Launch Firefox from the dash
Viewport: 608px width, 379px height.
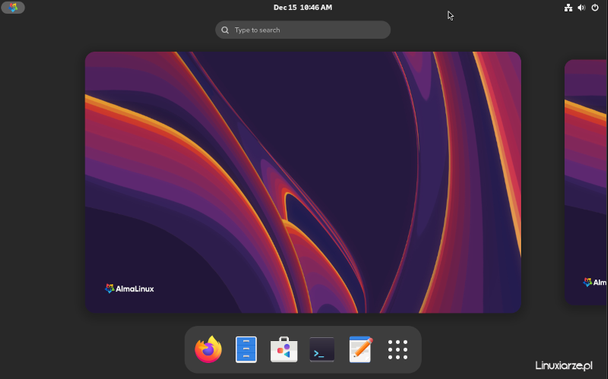(208, 350)
